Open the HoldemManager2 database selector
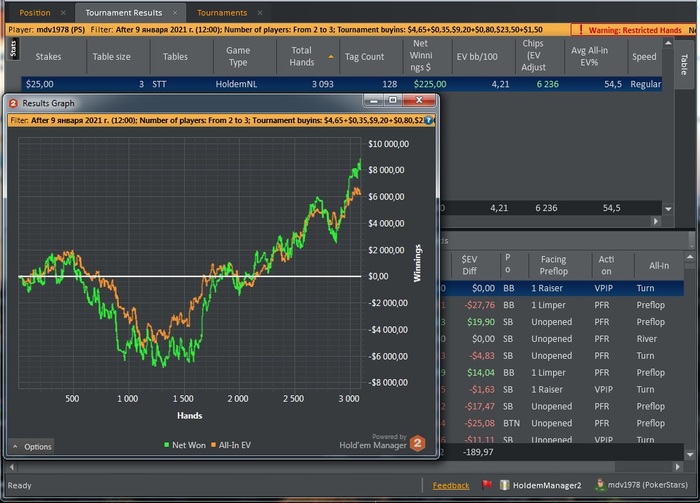 point(541,485)
